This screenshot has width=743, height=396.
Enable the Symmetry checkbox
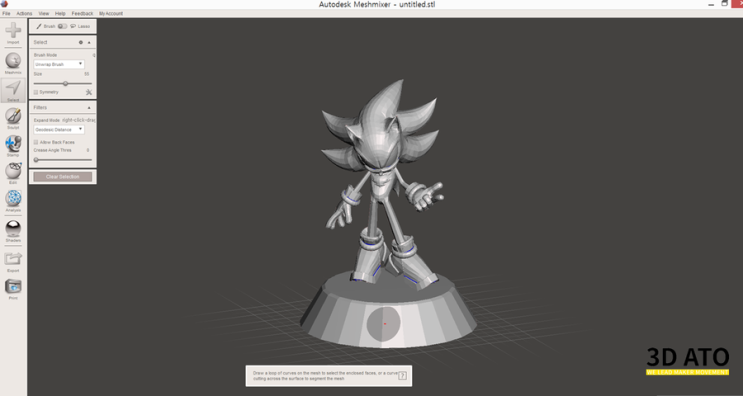pyautogui.click(x=36, y=92)
